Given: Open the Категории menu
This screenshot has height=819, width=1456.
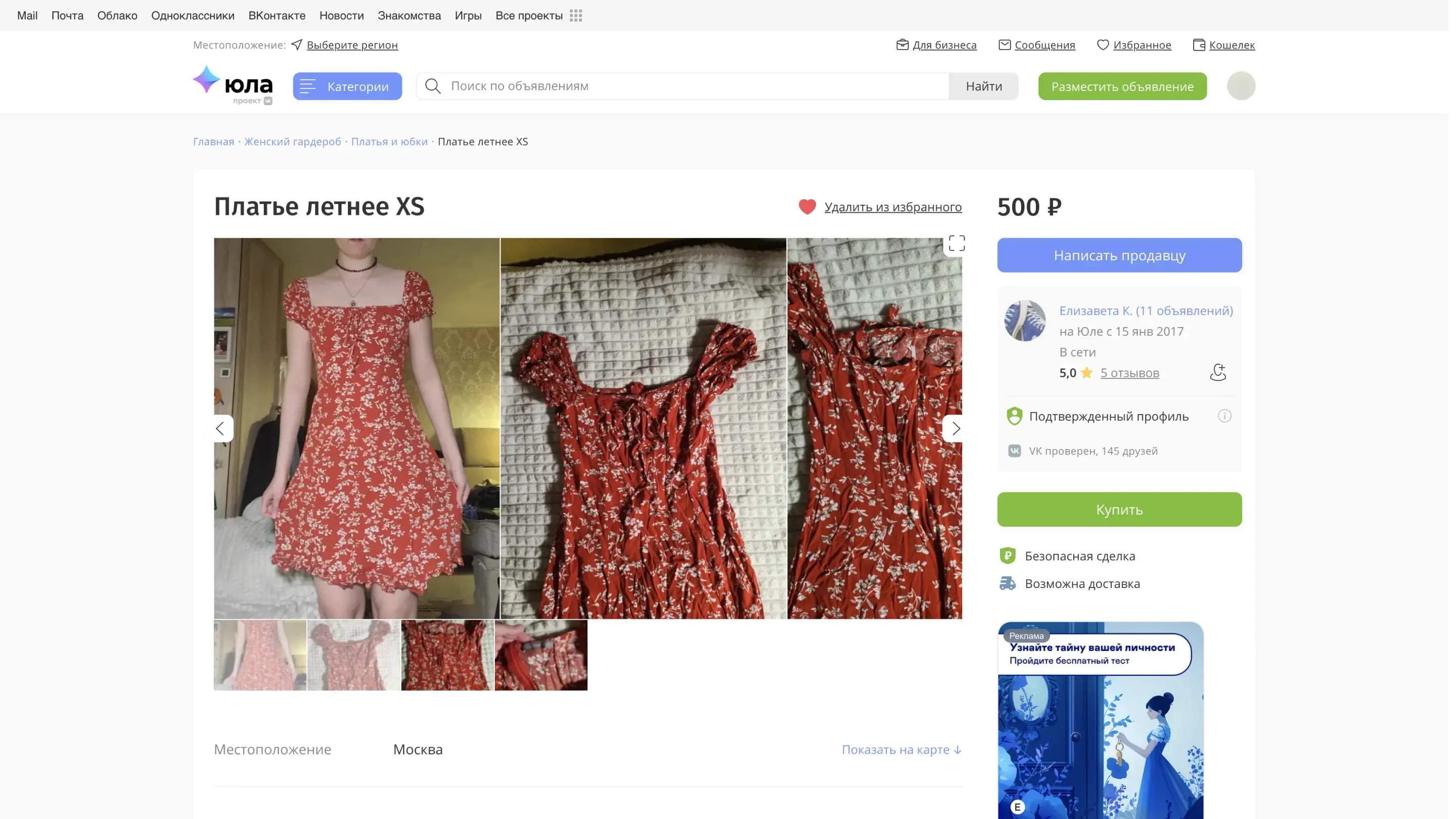Looking at the screenshot, I should coord(347,86).
